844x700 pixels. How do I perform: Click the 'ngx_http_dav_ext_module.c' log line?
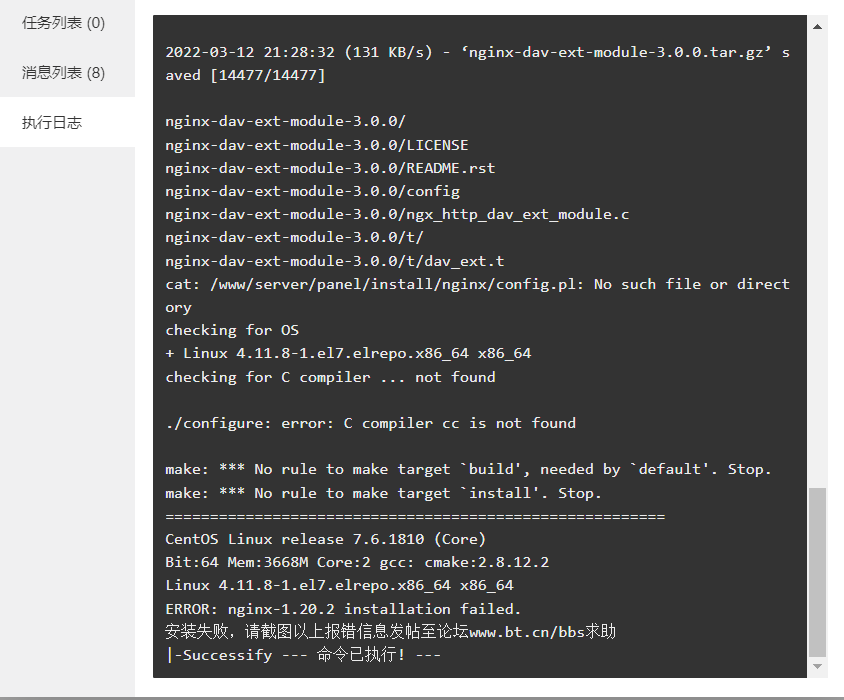pos(397,214)
